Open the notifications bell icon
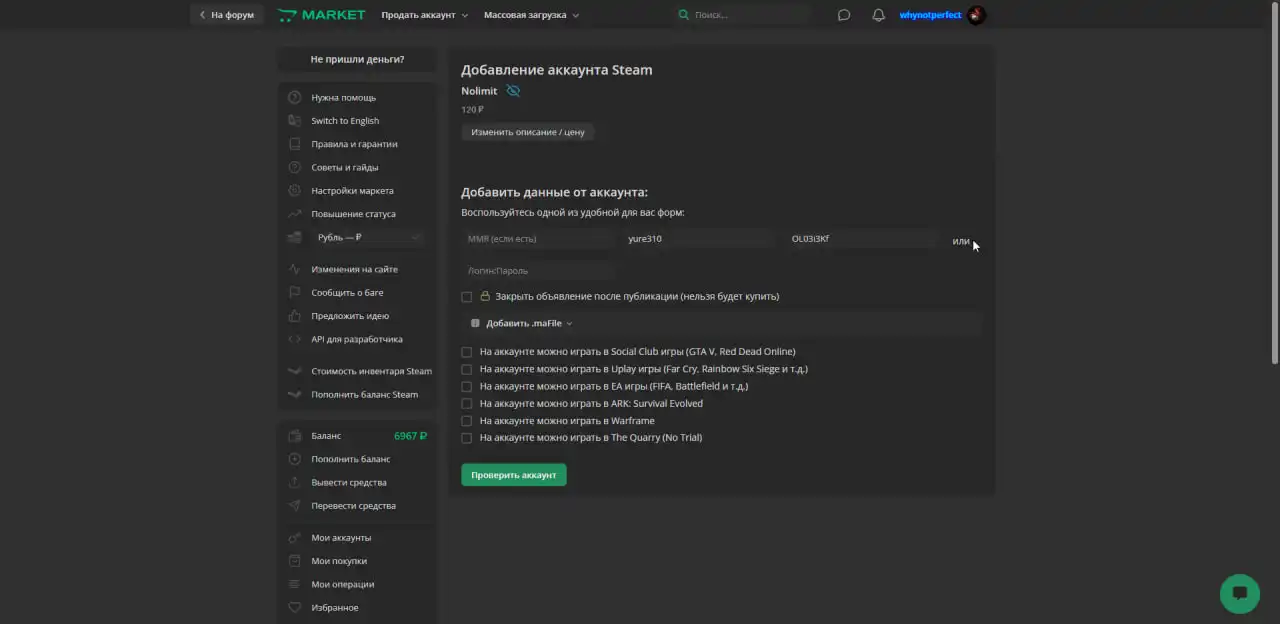1280x624 pixels. [878, 15]
